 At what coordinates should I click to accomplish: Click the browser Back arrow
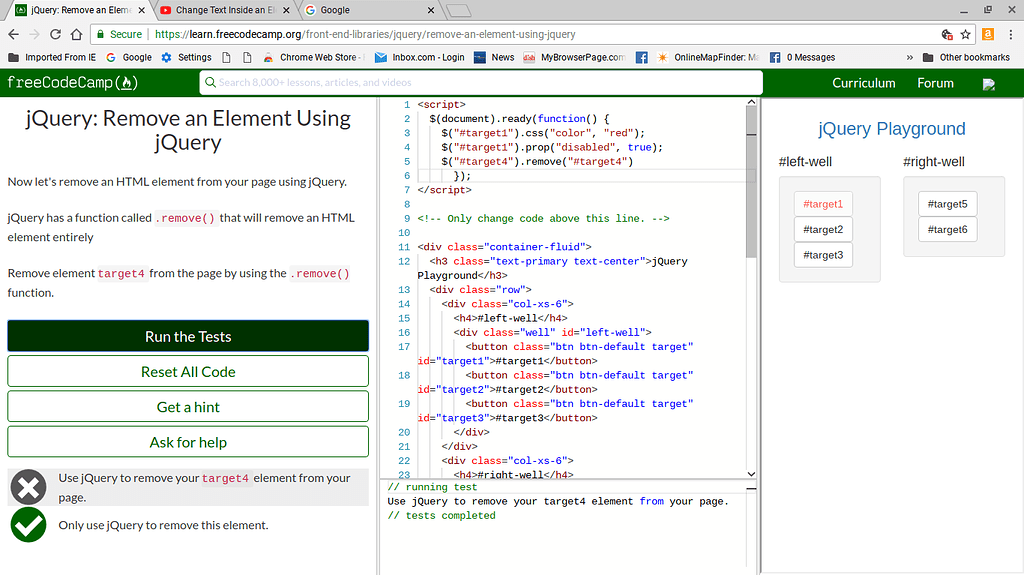click(x=14, y=34)
